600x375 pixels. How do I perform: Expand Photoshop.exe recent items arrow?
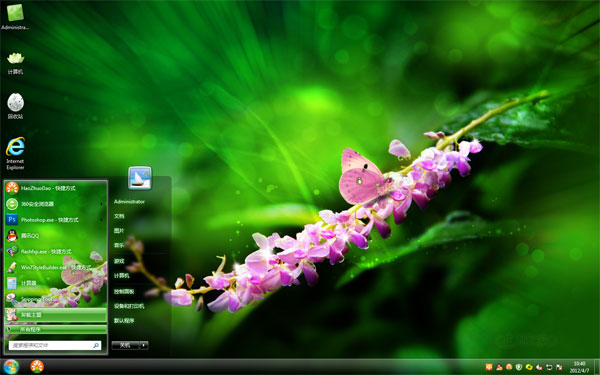coord(101,220)
